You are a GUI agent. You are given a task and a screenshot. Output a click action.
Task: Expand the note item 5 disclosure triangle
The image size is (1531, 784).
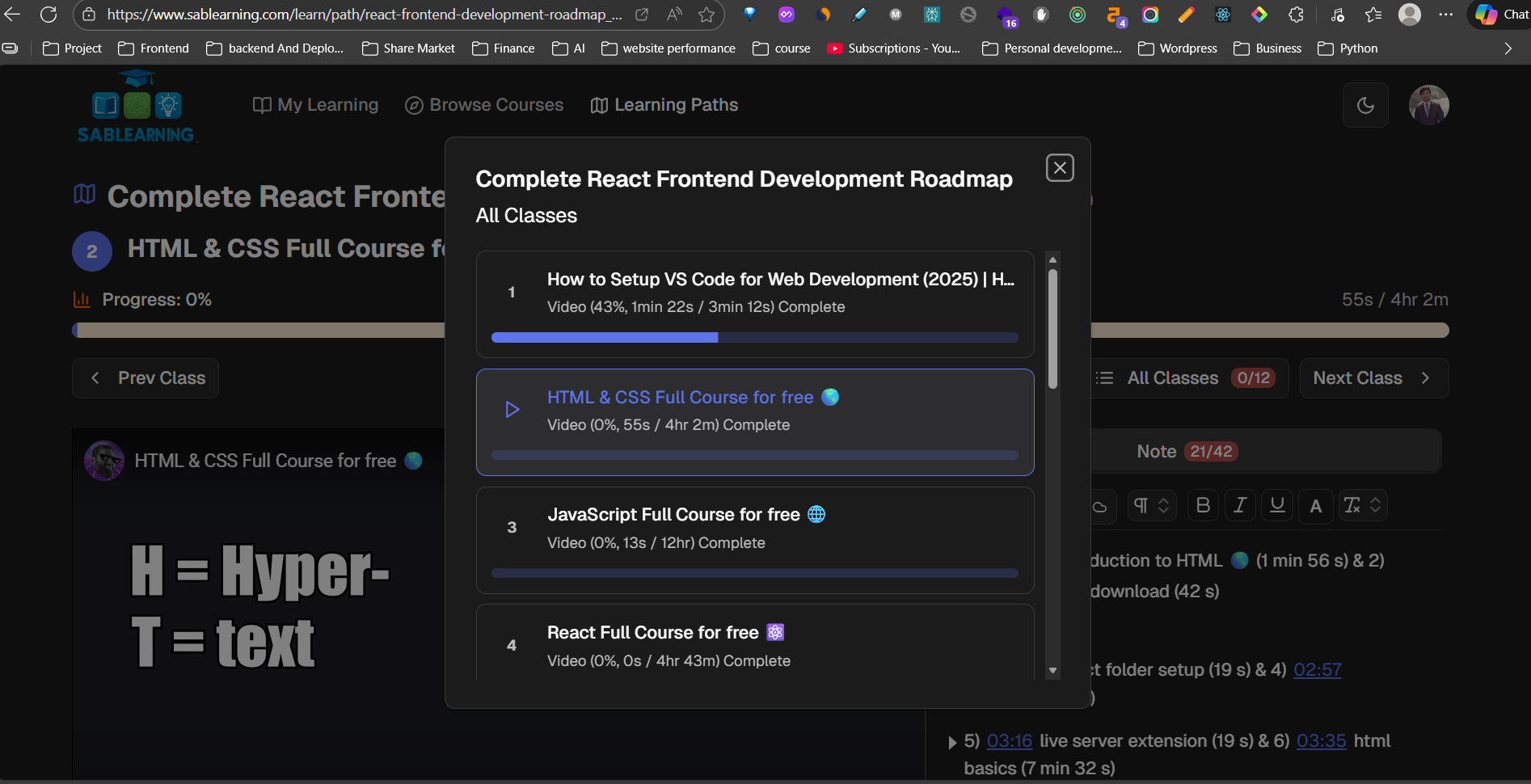point(952,742)
